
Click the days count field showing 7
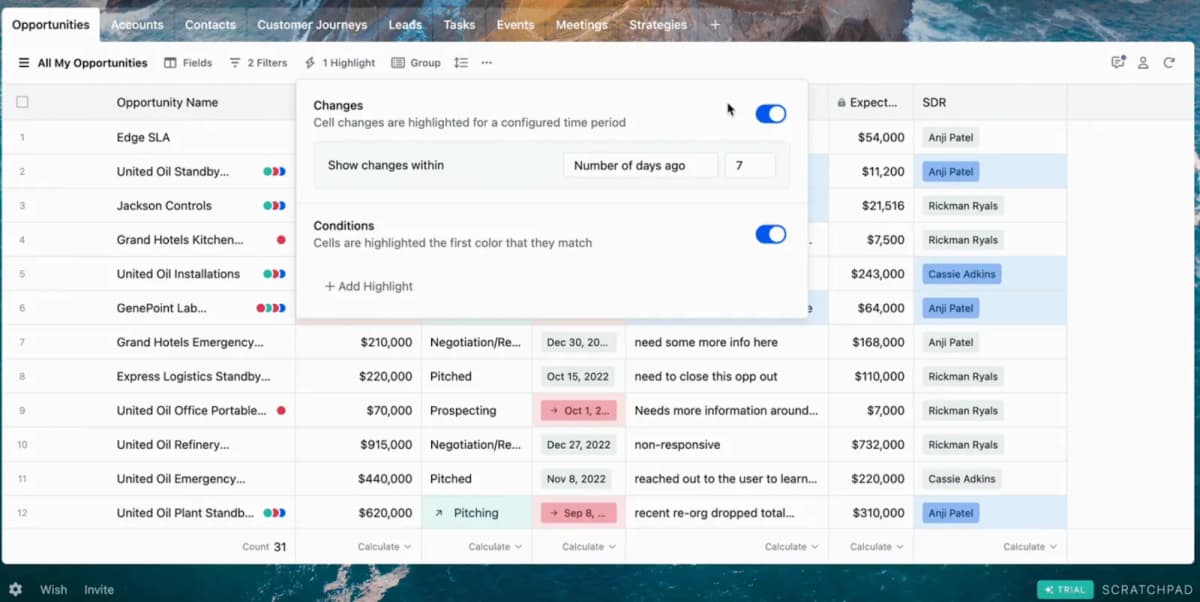(750, 166)
